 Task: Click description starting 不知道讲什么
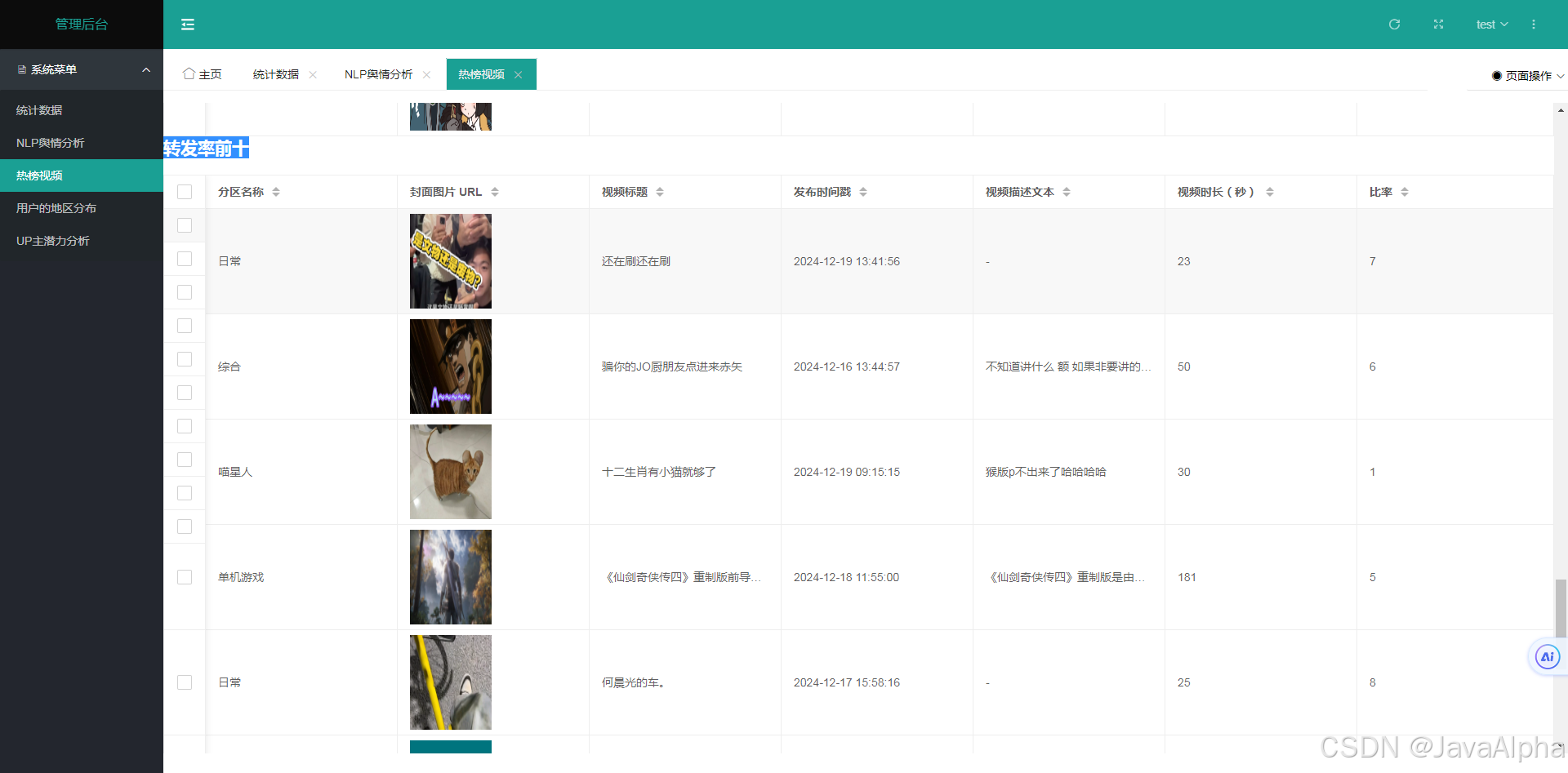click(x=1068, y=367)
